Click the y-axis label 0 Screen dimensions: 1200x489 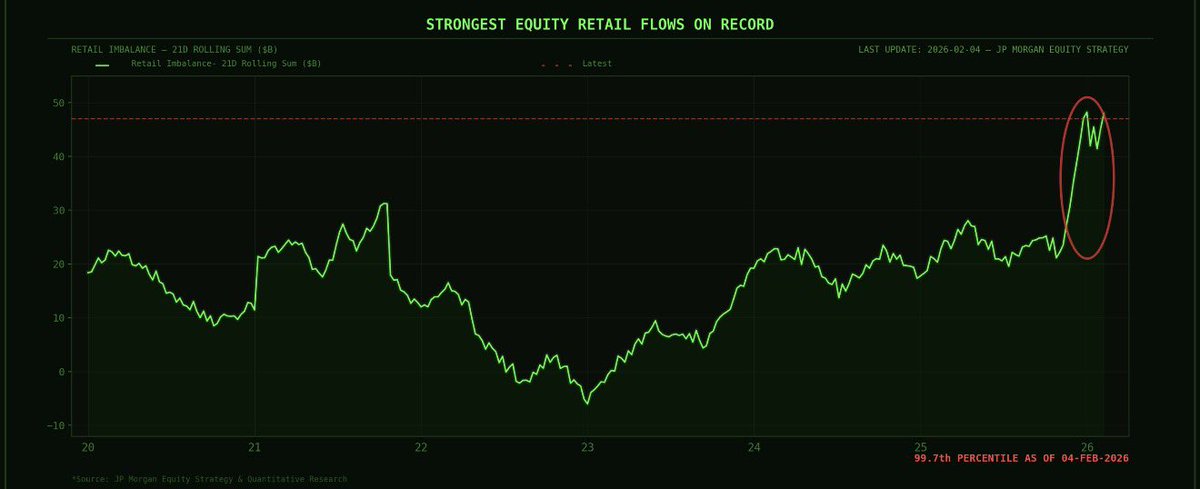pos(61,372)
